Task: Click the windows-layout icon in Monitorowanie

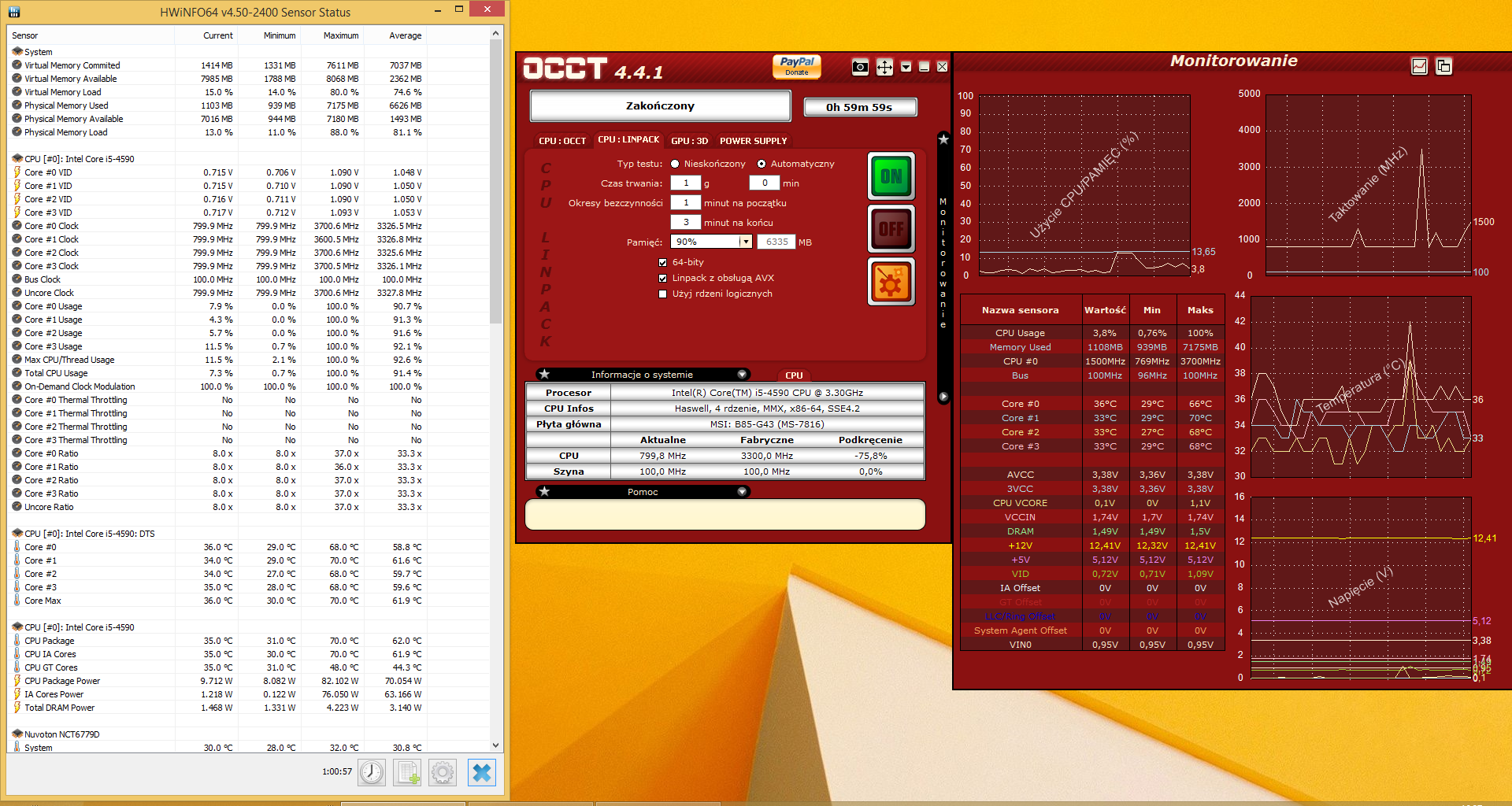Action: (1443, 67)
